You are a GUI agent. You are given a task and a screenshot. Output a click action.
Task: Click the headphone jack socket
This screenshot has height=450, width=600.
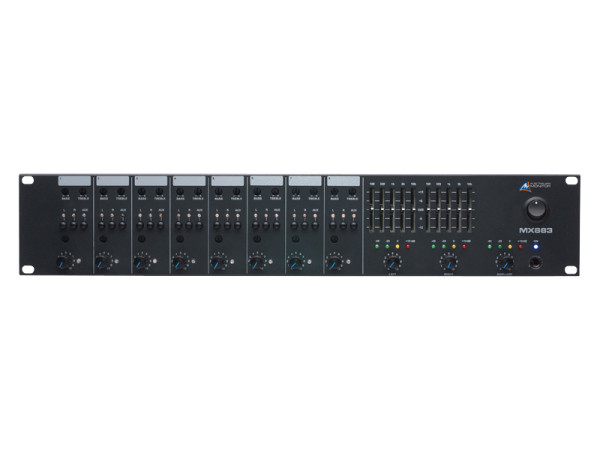pos(537,264)
